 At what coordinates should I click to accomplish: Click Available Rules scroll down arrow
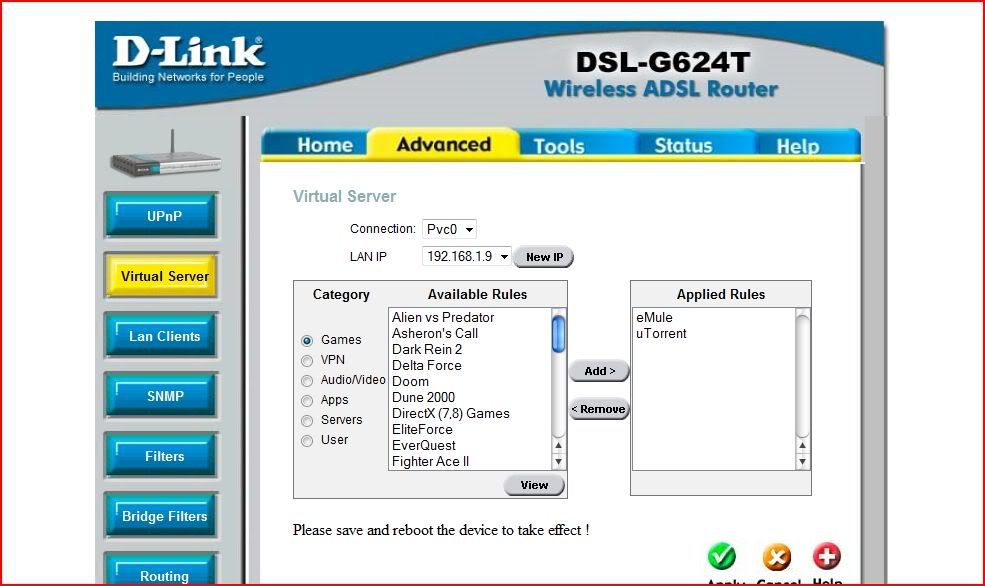point(558,462)
